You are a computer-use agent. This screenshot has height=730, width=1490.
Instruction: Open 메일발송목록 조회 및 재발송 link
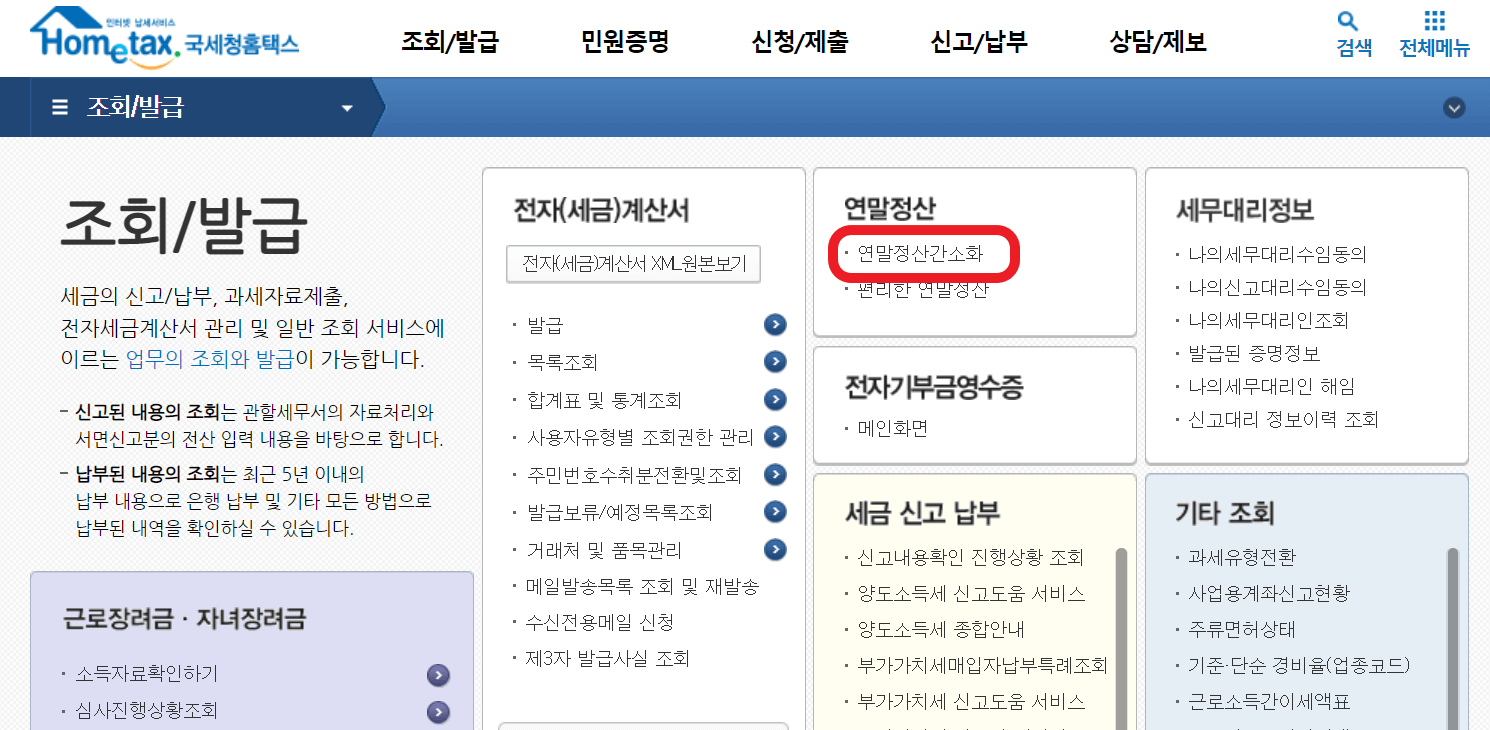643,586
